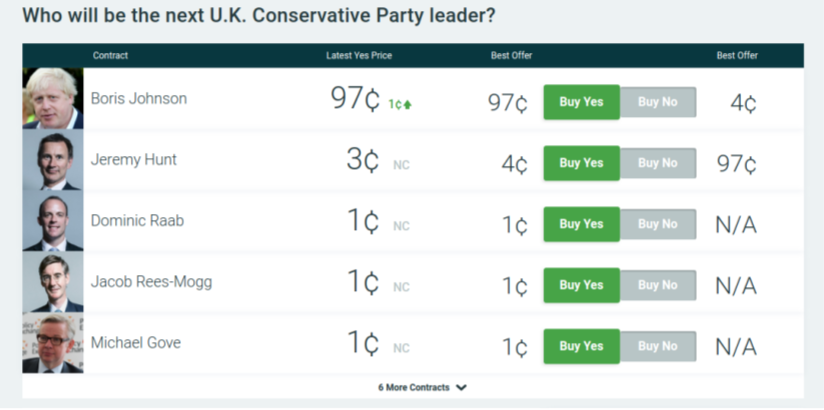Buy Yes on Dominic Raab
The height and width of the screenshot is (410, 824).
(581, 224)
